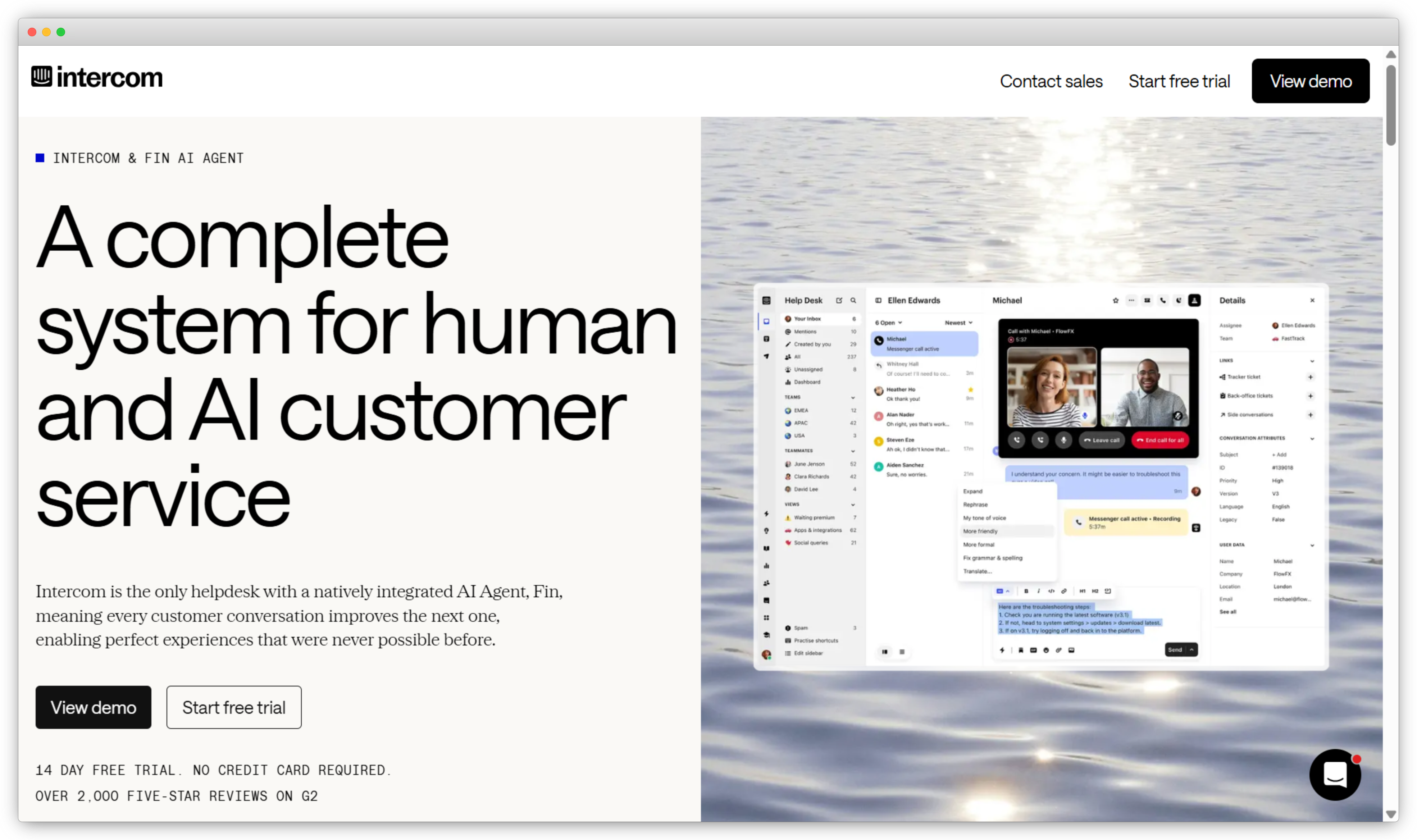Select Clara Richards teammate inbox

coord(820,476)
